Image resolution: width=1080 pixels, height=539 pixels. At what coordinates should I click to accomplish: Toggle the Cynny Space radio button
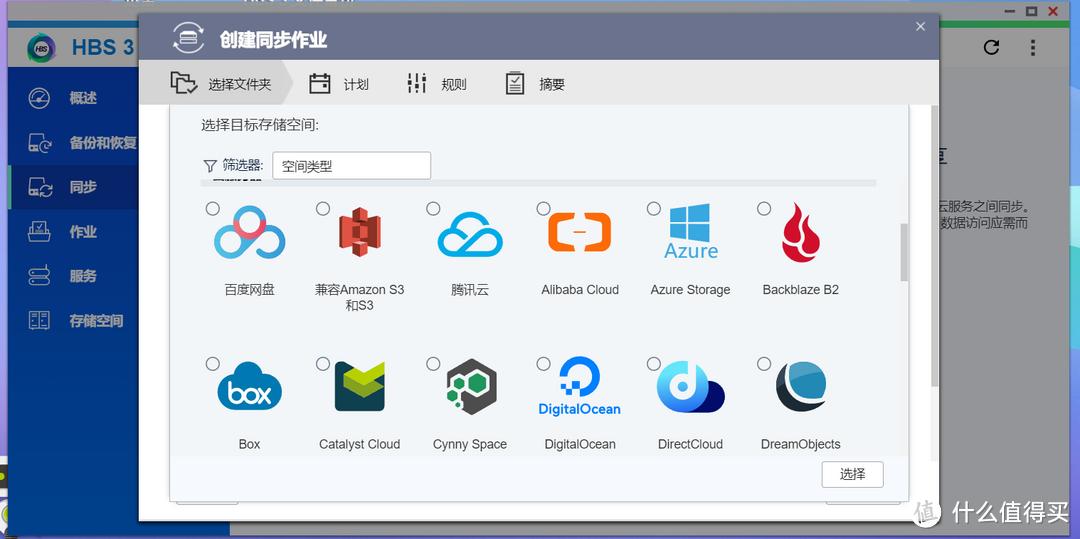(433, 364)
